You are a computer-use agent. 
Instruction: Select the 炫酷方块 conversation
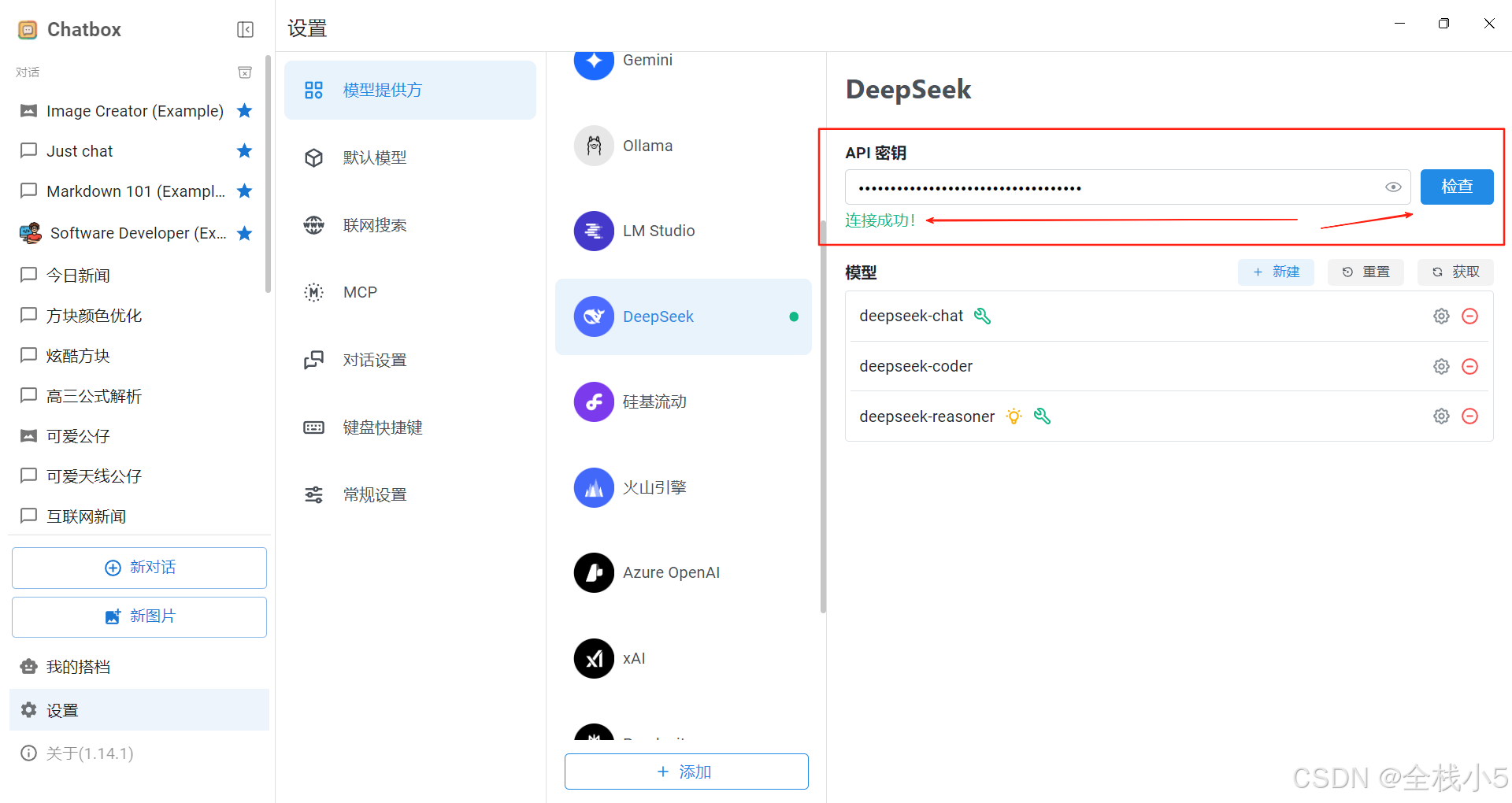135,356
